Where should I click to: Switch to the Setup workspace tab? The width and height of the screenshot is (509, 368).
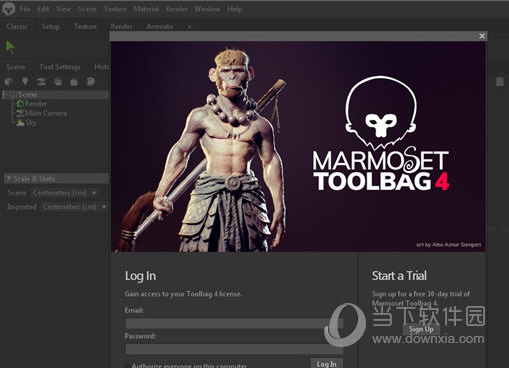point(50,27)
